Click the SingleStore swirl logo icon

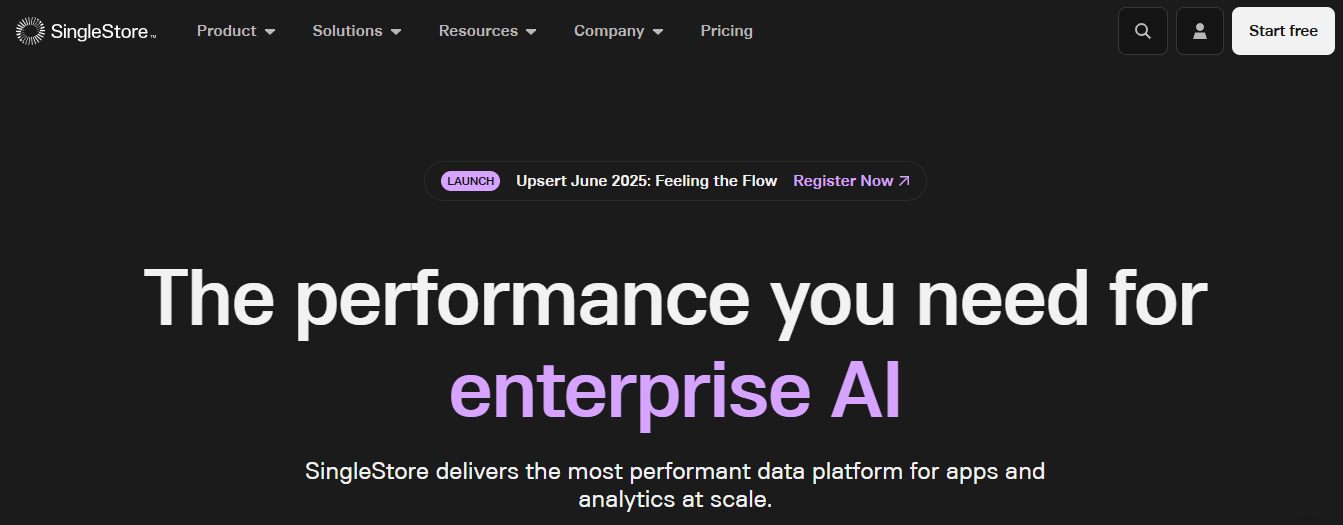(x=30, y=31)
